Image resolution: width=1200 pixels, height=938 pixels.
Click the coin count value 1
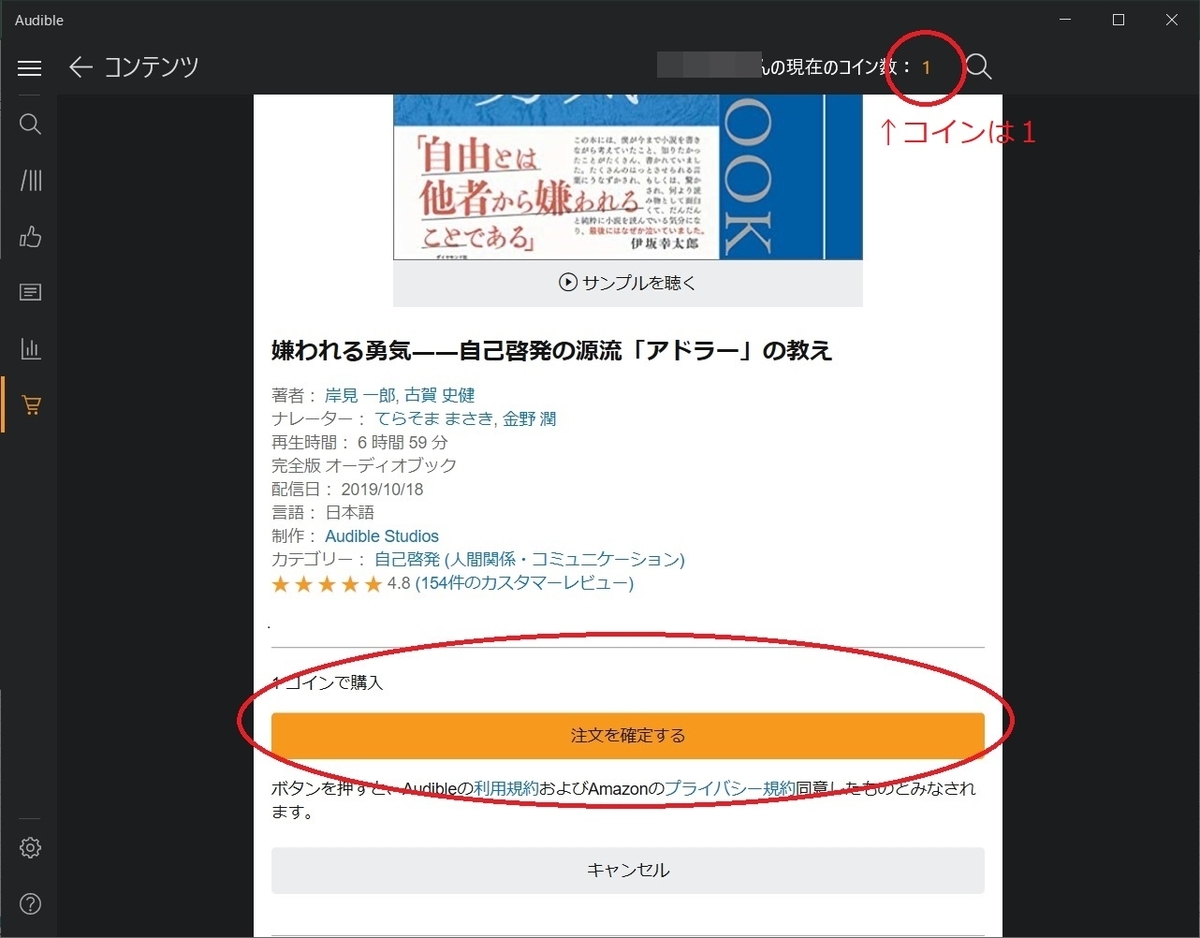tap(926, 68)
